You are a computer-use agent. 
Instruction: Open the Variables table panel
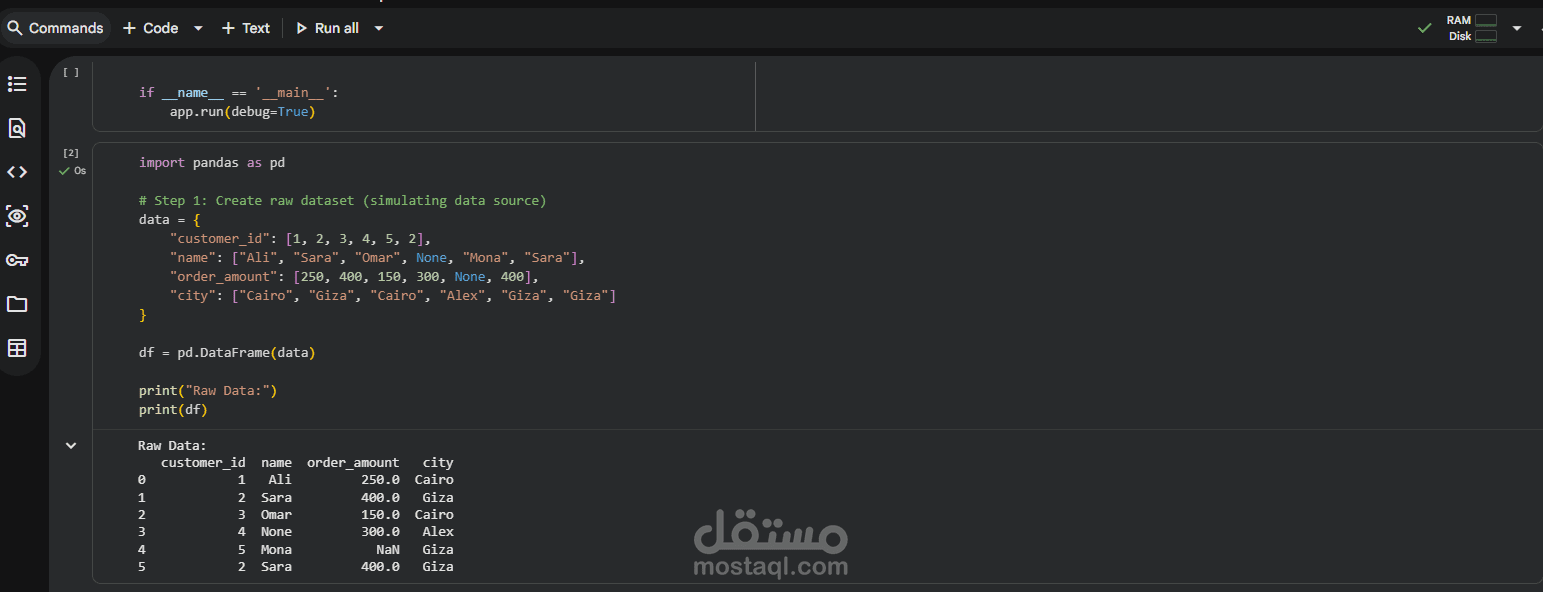click(18, 348)
